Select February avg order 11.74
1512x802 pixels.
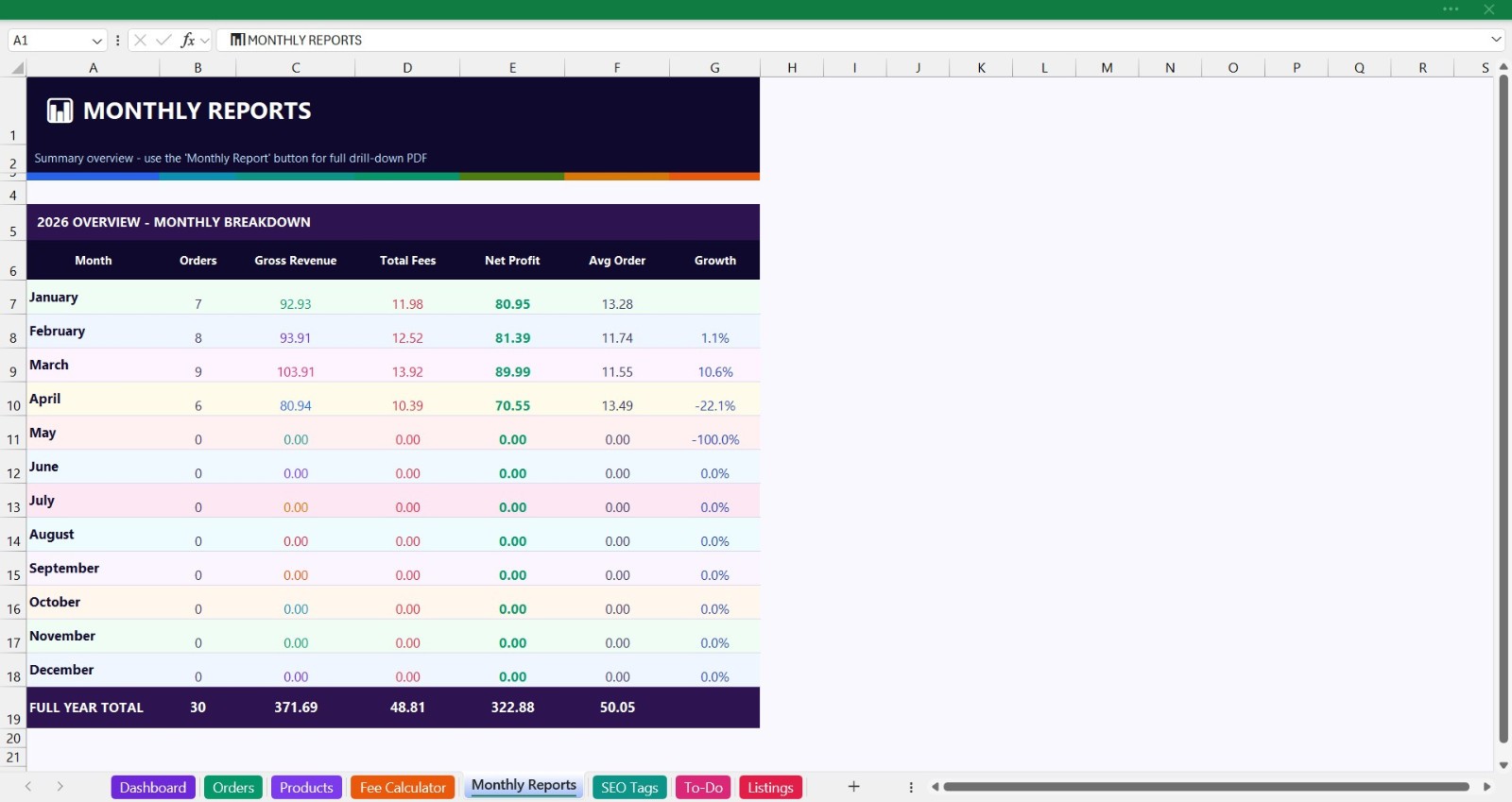coord(617,331)
